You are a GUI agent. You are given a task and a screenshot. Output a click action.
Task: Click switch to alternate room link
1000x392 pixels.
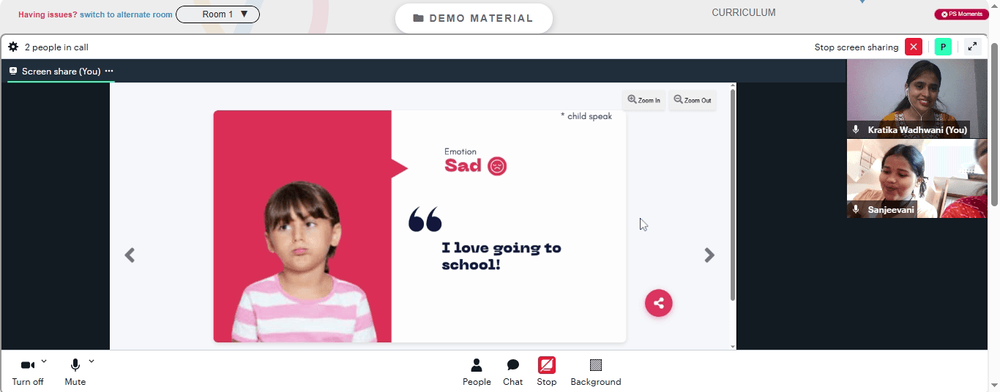(126, 14)
